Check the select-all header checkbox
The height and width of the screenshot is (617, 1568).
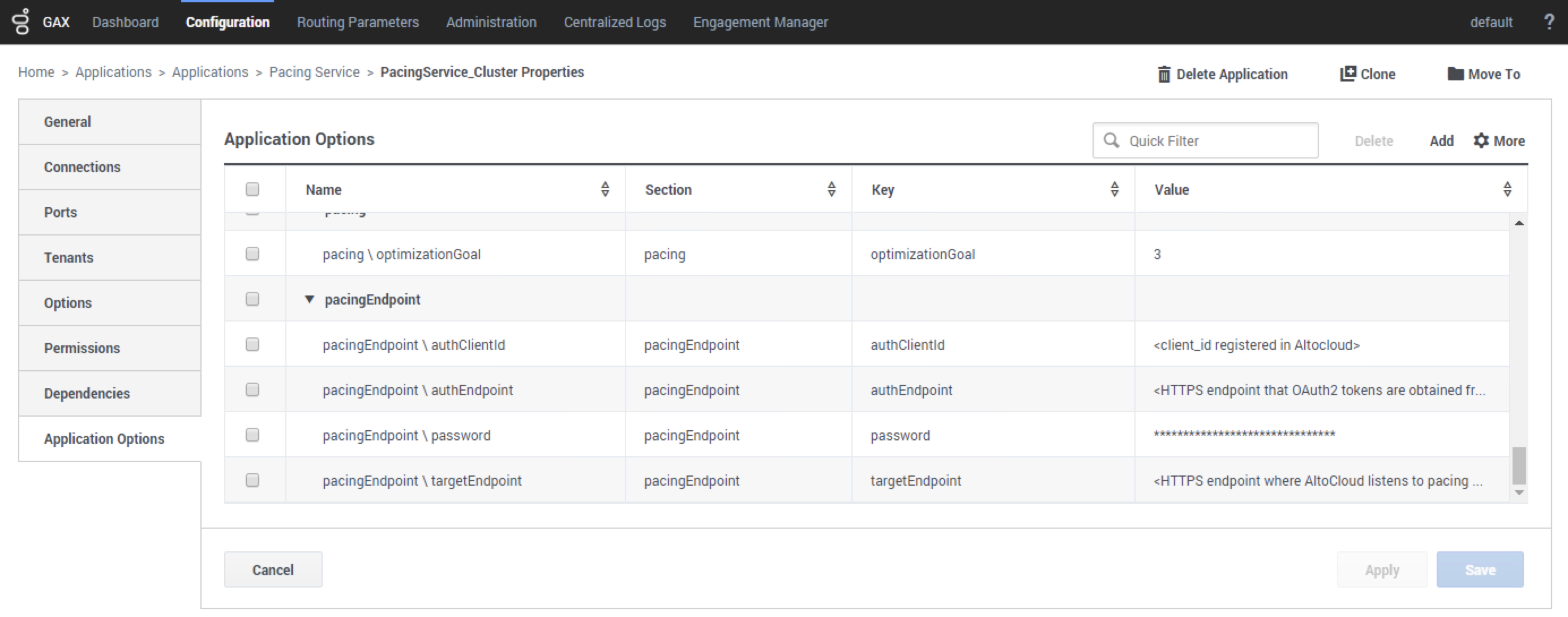pos(252,189)
